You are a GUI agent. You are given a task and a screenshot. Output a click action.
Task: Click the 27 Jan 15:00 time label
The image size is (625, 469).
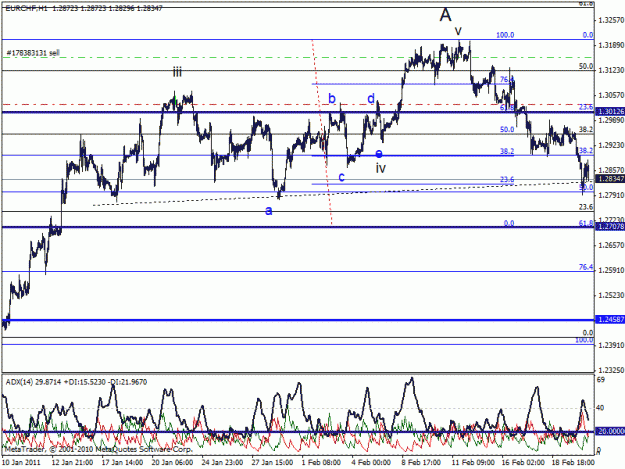[x=272, y=463]
